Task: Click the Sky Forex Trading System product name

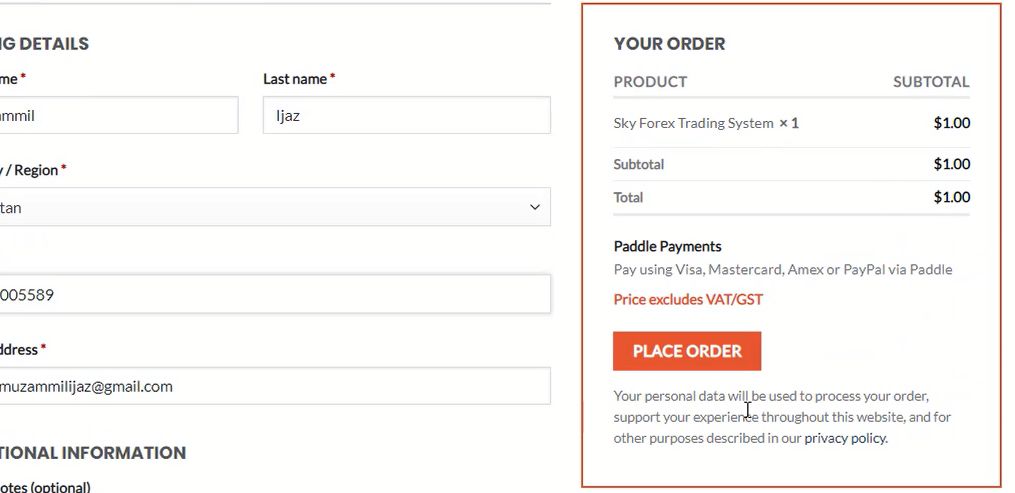Action: tap(693, 123)
